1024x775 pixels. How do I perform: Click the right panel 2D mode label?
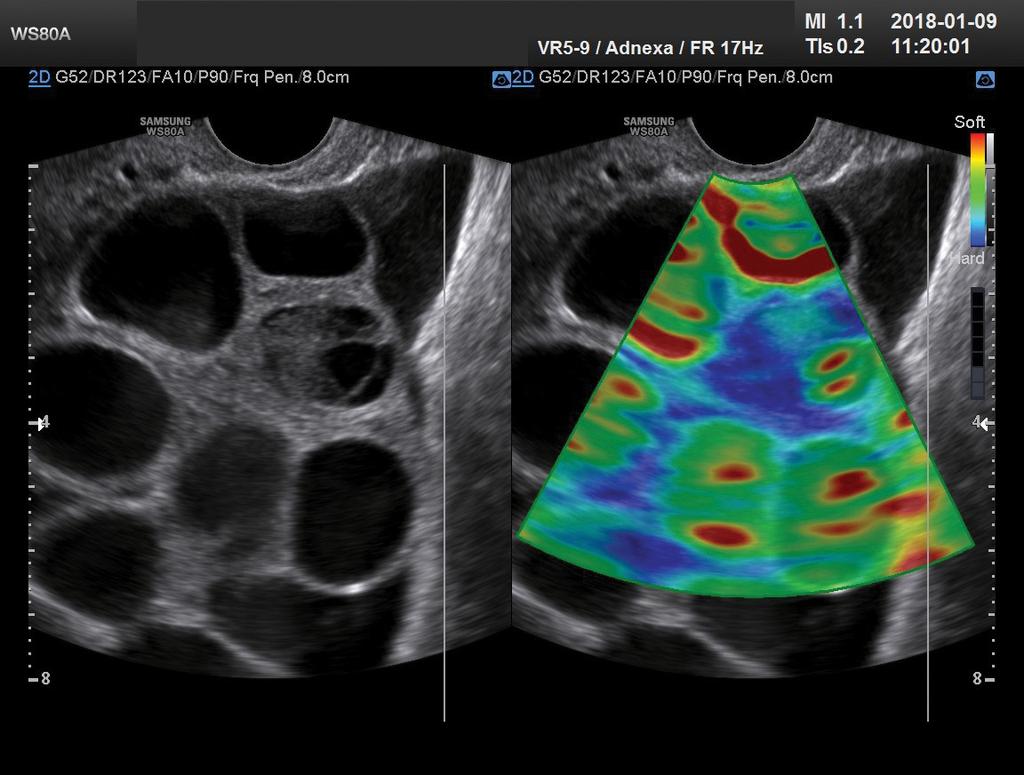point(522,78)
